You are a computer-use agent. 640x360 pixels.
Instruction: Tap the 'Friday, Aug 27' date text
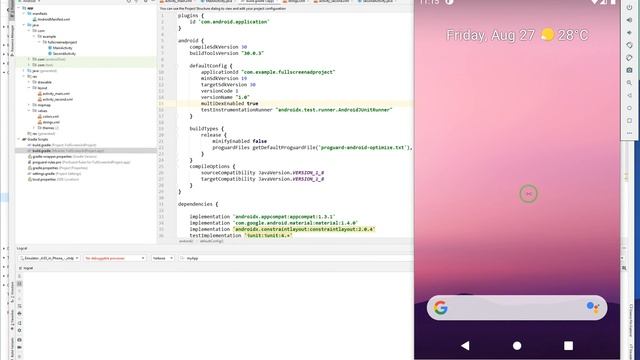pos(490,35)
